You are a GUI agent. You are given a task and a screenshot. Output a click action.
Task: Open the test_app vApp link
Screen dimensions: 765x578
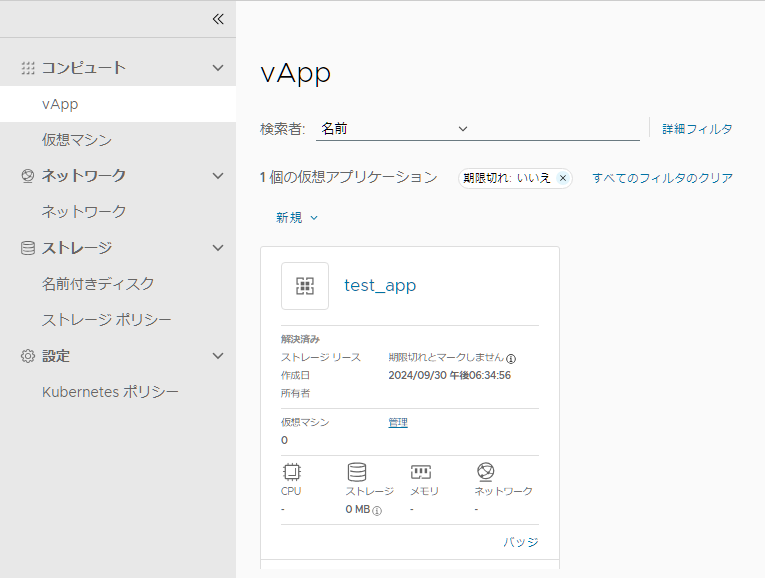(380, 285)
